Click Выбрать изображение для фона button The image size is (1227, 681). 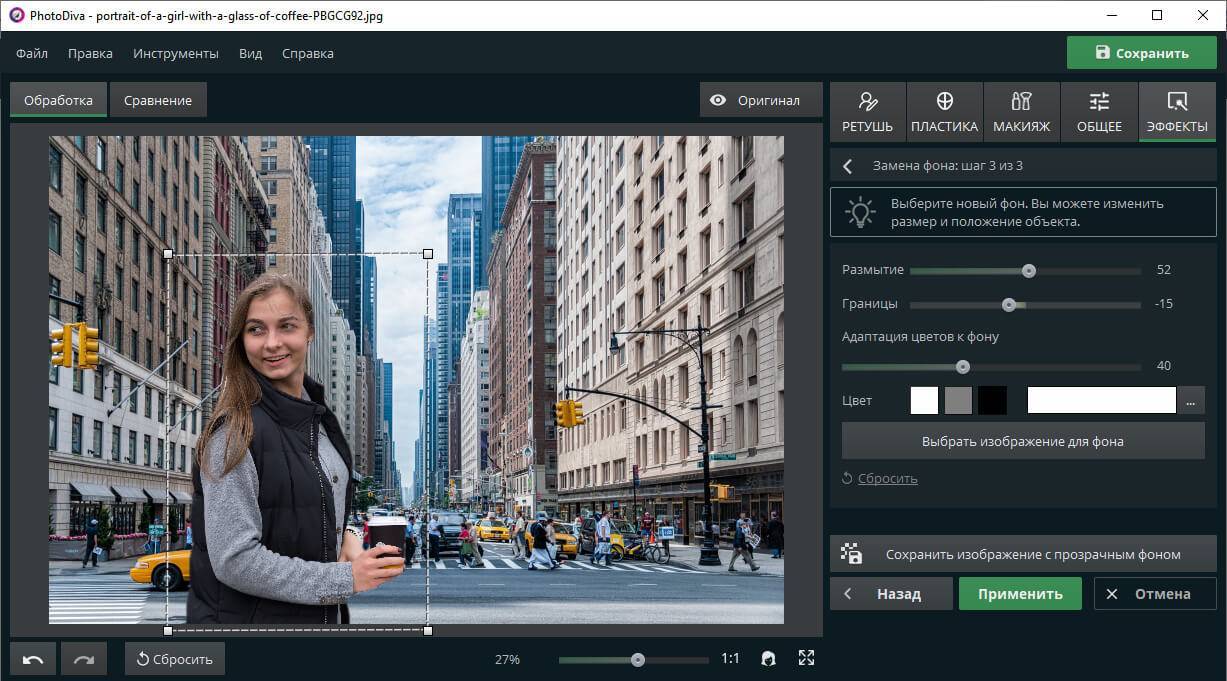(x=1022, y=441)
